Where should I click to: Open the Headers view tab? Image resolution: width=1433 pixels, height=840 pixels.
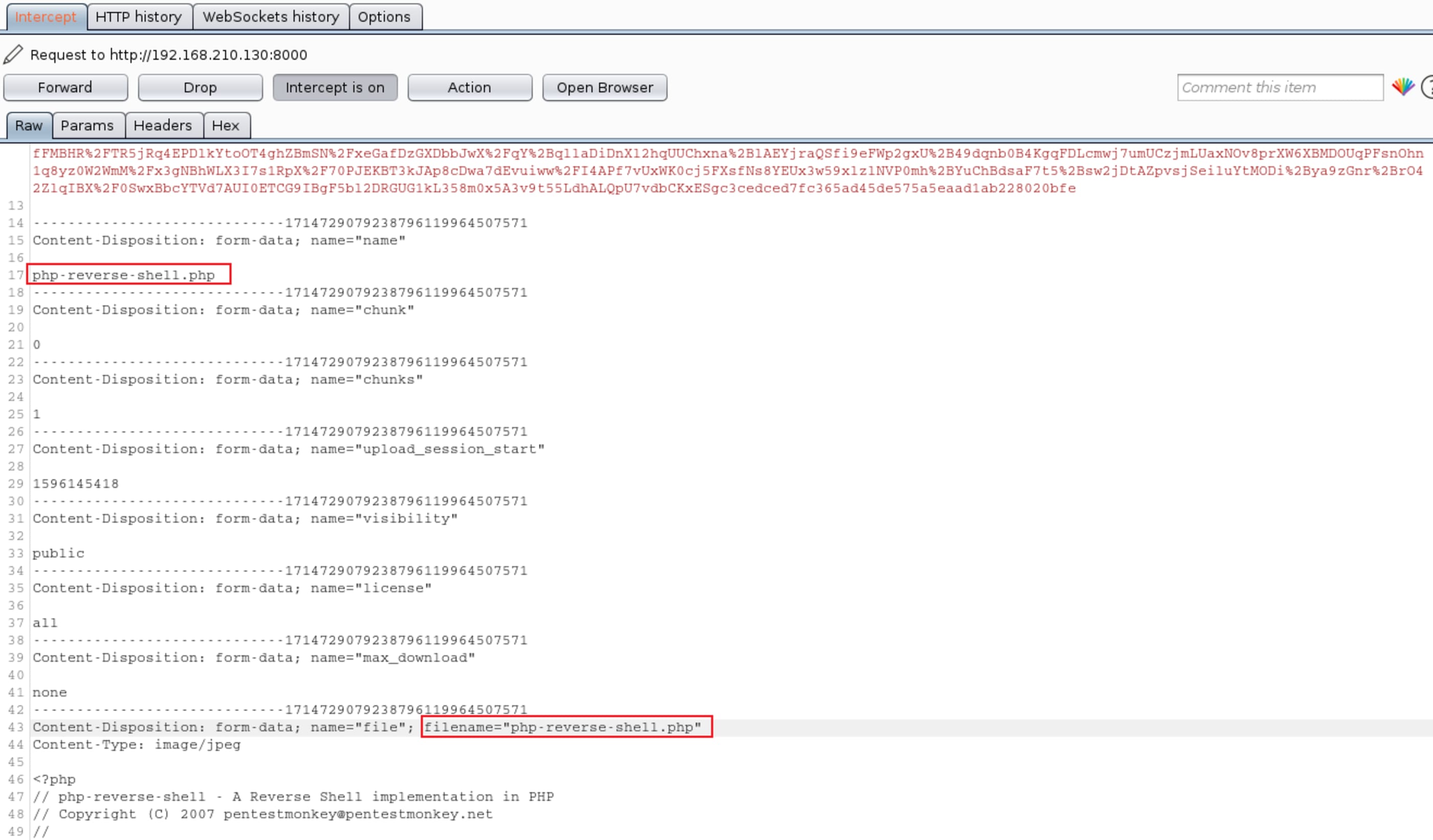[163, 126]
